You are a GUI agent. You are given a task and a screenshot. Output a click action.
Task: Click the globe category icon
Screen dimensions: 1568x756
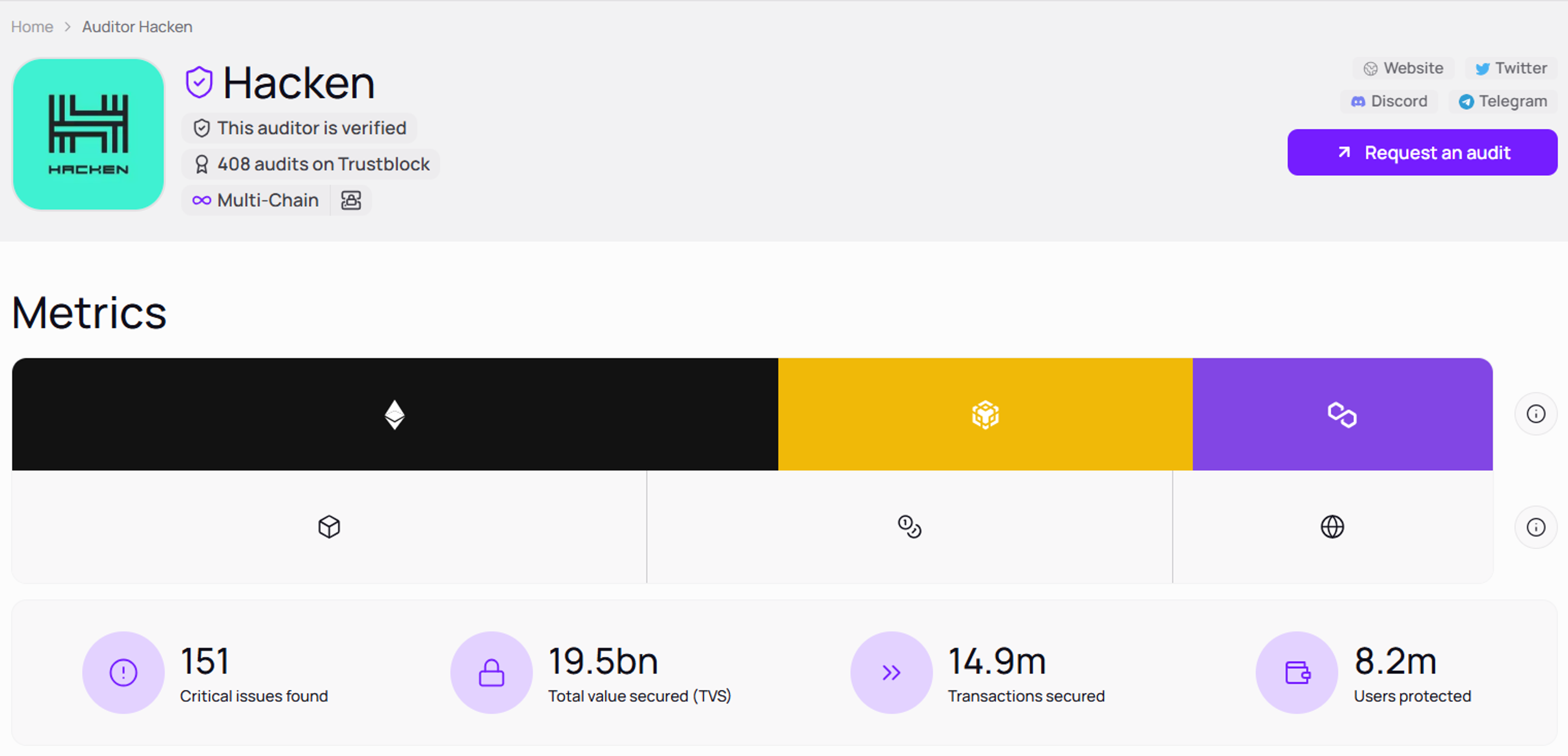tap(1332, 526)
